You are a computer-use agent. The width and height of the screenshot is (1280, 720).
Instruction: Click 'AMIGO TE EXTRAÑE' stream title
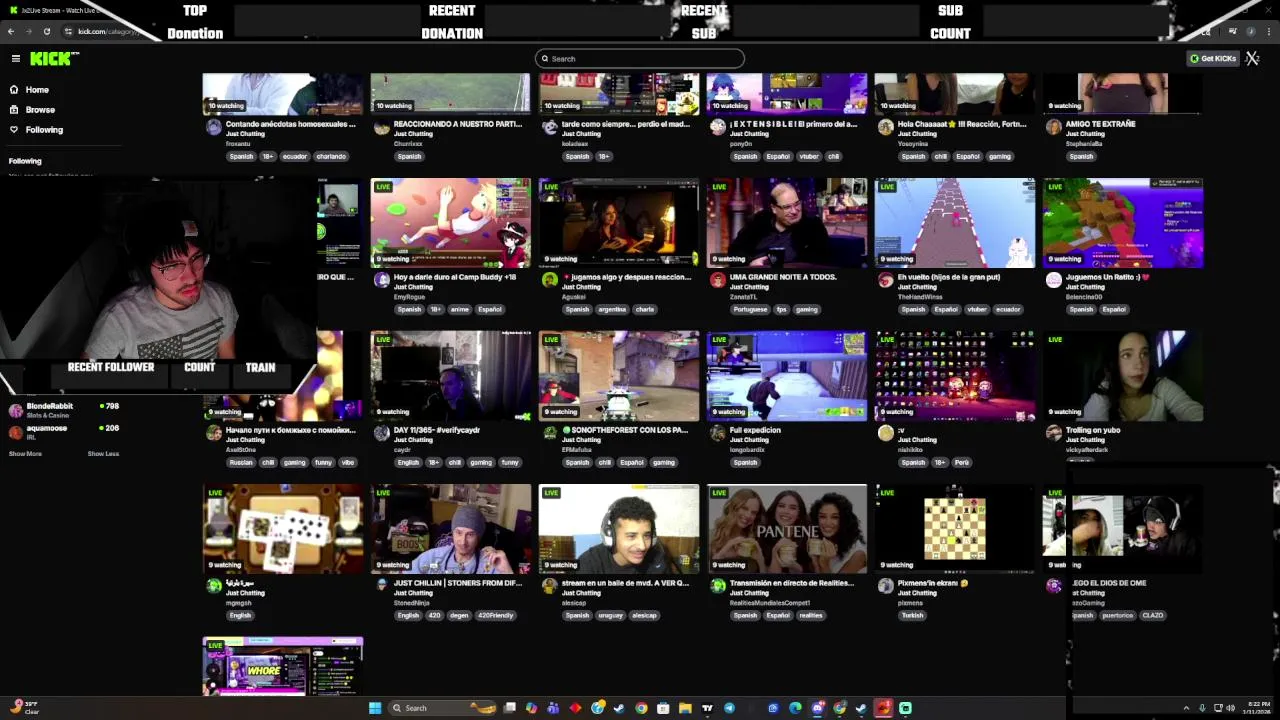(x=1100, y=124)
